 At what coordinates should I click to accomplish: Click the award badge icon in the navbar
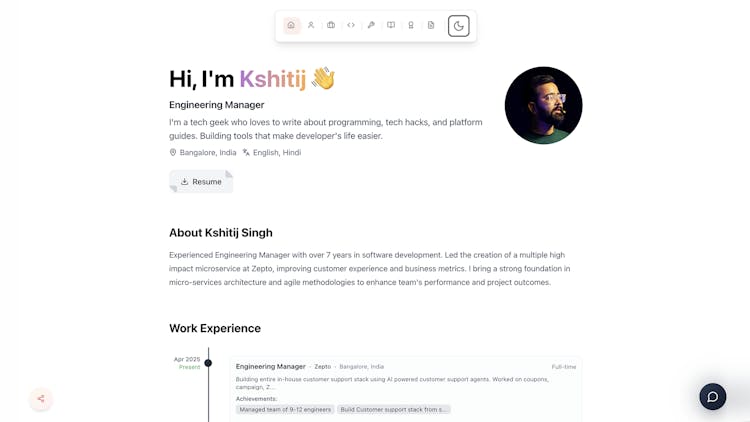coord(411,25)
